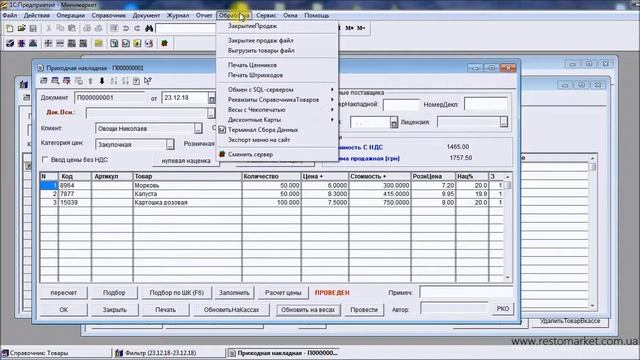Open search with the binoculars icon

click(149, 28)
